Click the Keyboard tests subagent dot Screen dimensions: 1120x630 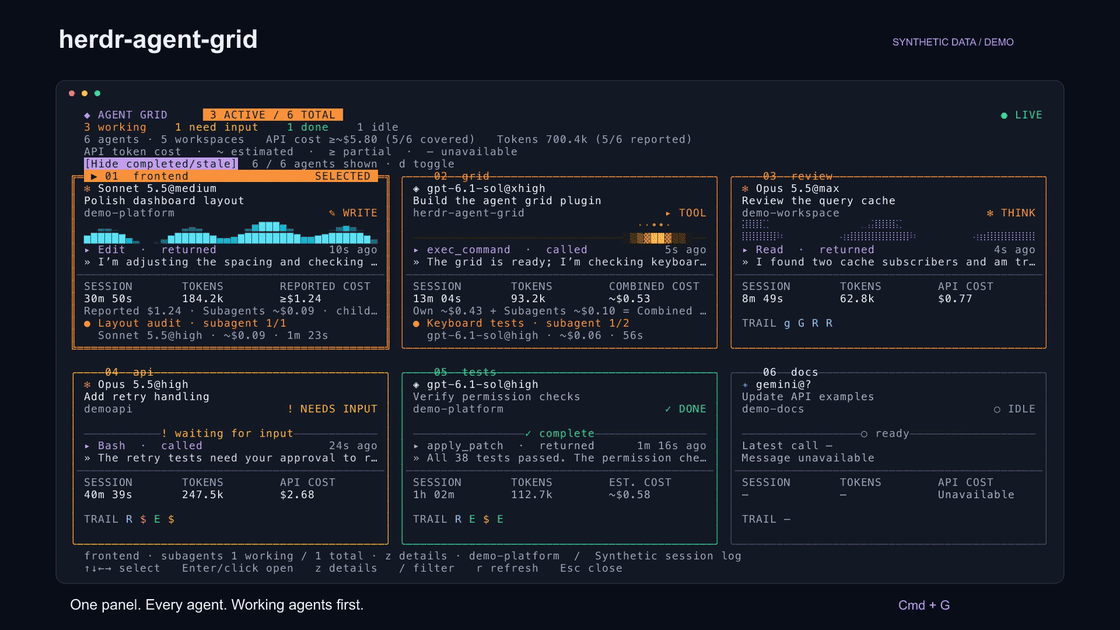[x=416, y=324]
